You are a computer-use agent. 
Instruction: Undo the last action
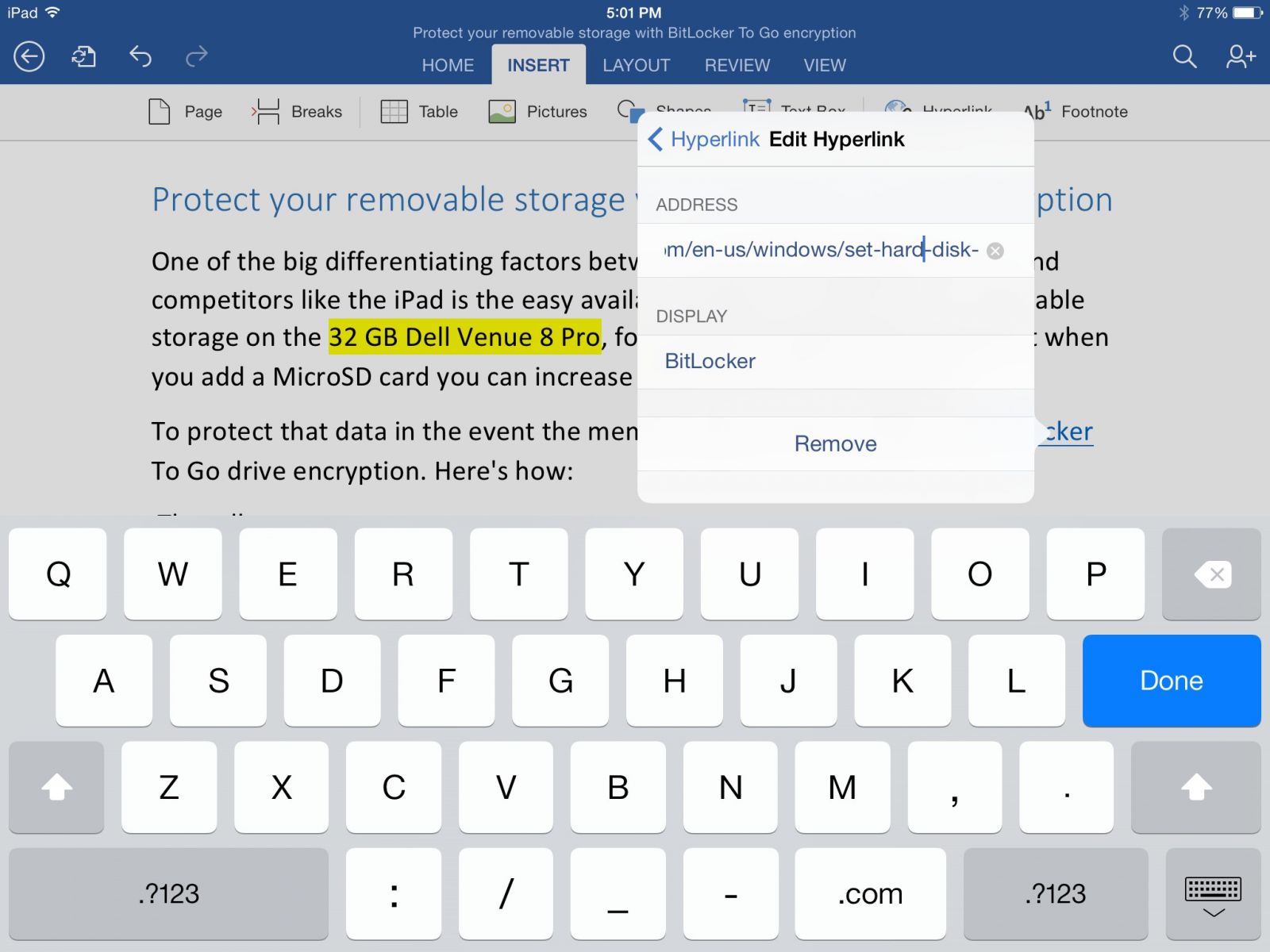point(140,56)
